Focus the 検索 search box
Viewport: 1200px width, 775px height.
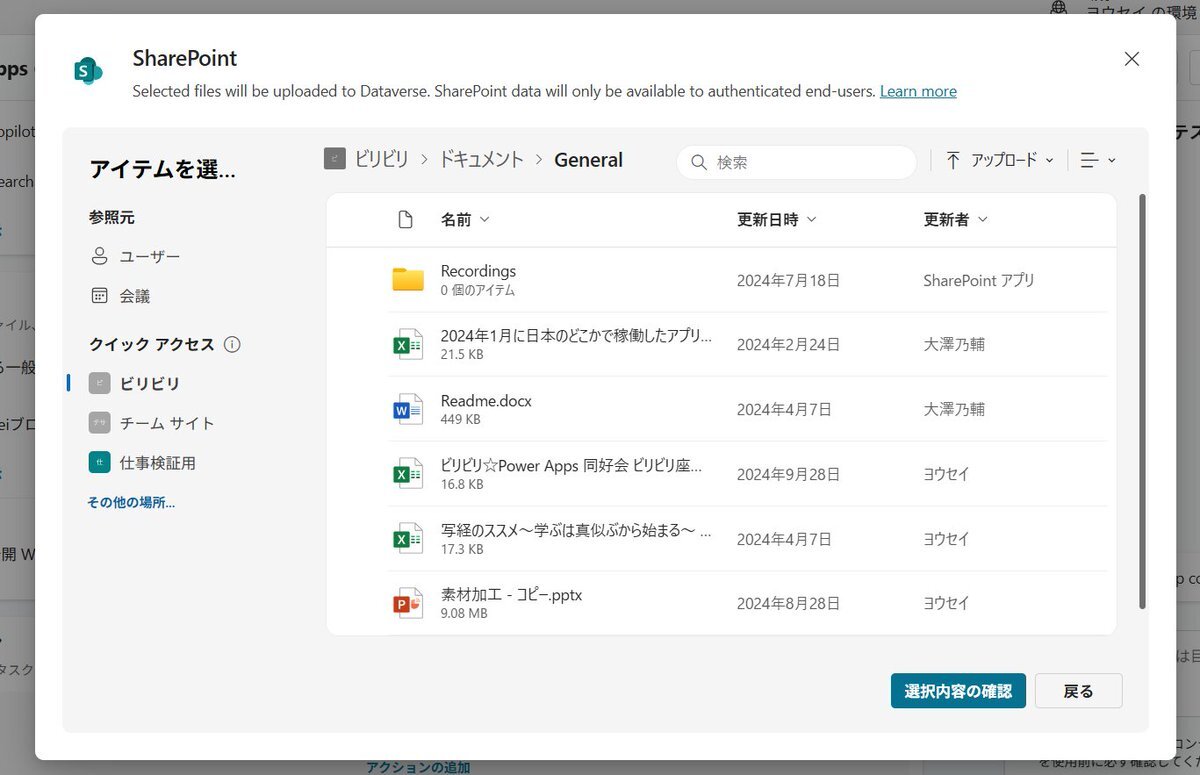point(797,162)
